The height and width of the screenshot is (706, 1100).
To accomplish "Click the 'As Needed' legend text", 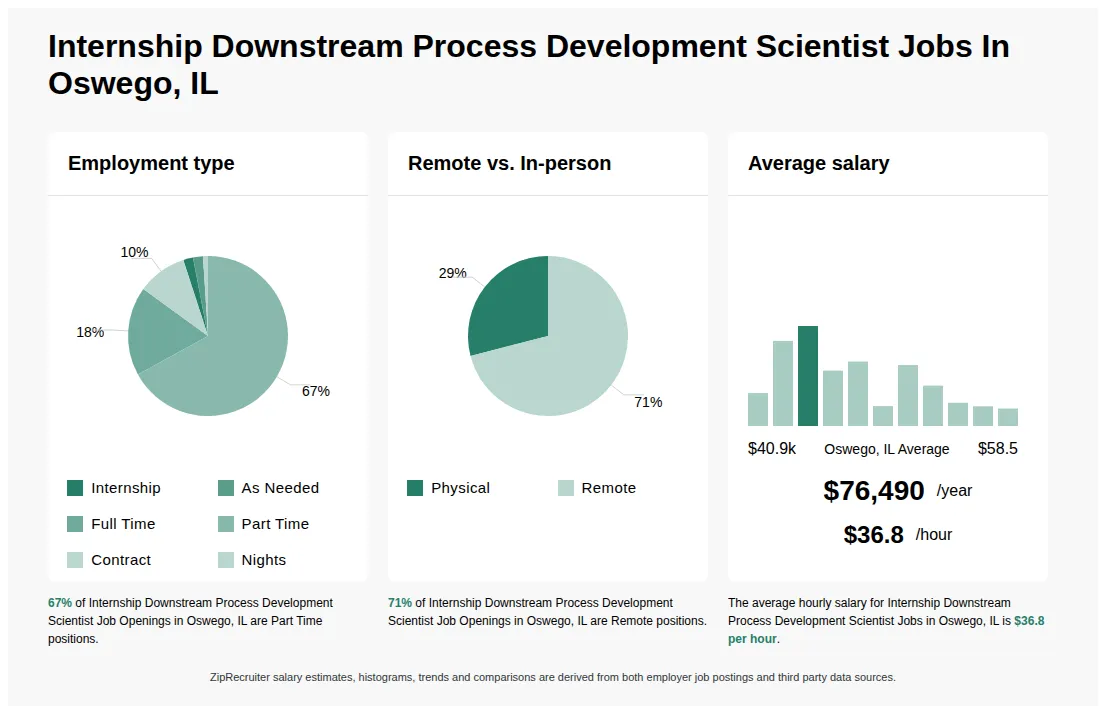I will click(280, 488).
